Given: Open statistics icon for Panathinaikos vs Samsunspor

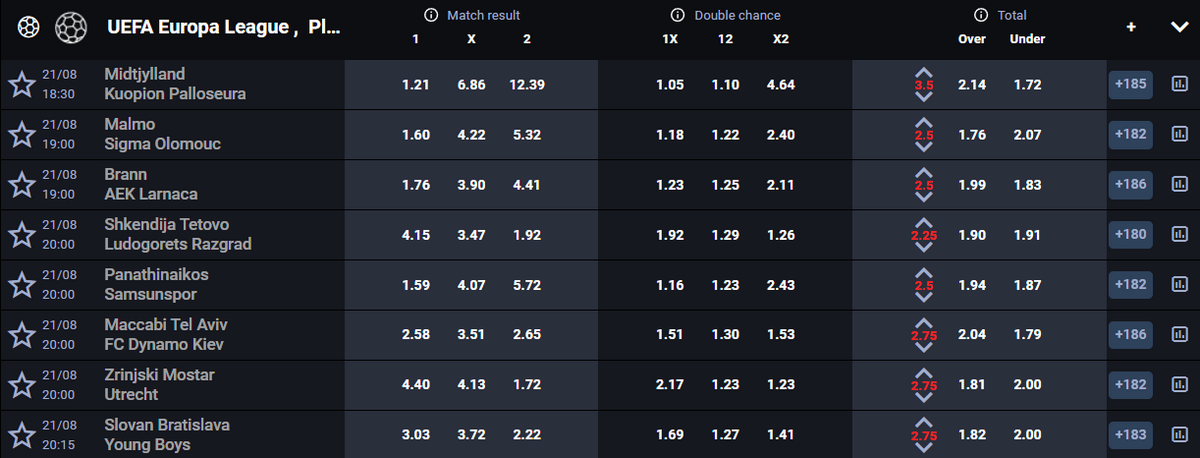Looking at the screenshot, I should 1177,284.
